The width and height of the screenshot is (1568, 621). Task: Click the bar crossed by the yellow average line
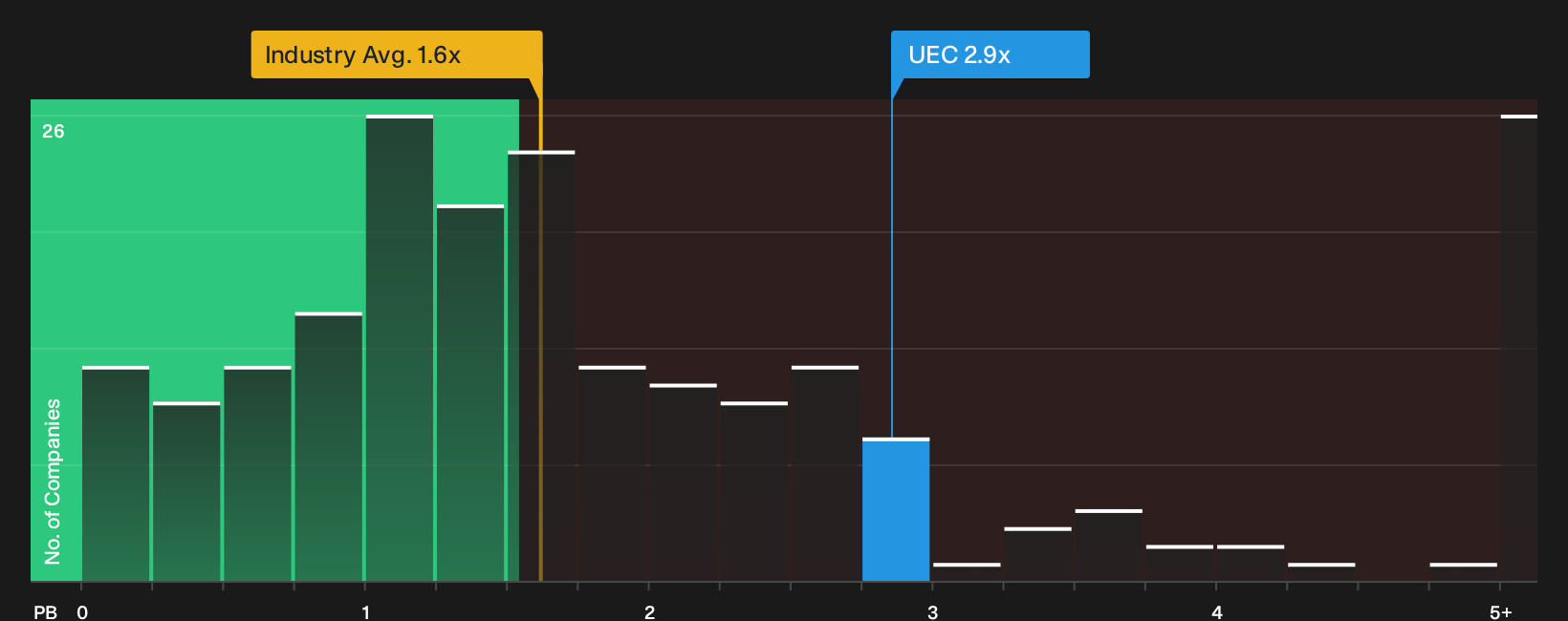pos(541,366)
